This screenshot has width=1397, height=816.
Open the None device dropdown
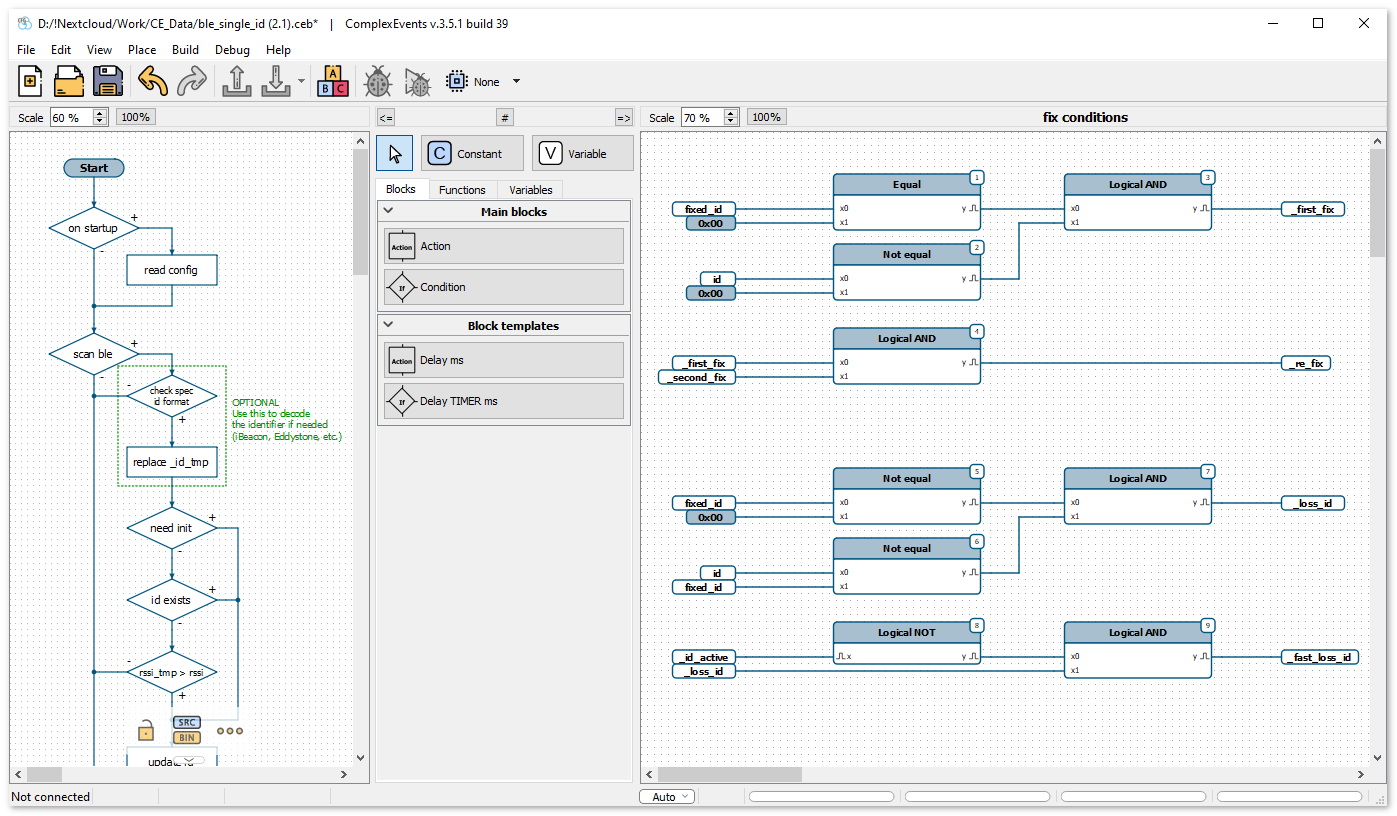pos(516,82)
